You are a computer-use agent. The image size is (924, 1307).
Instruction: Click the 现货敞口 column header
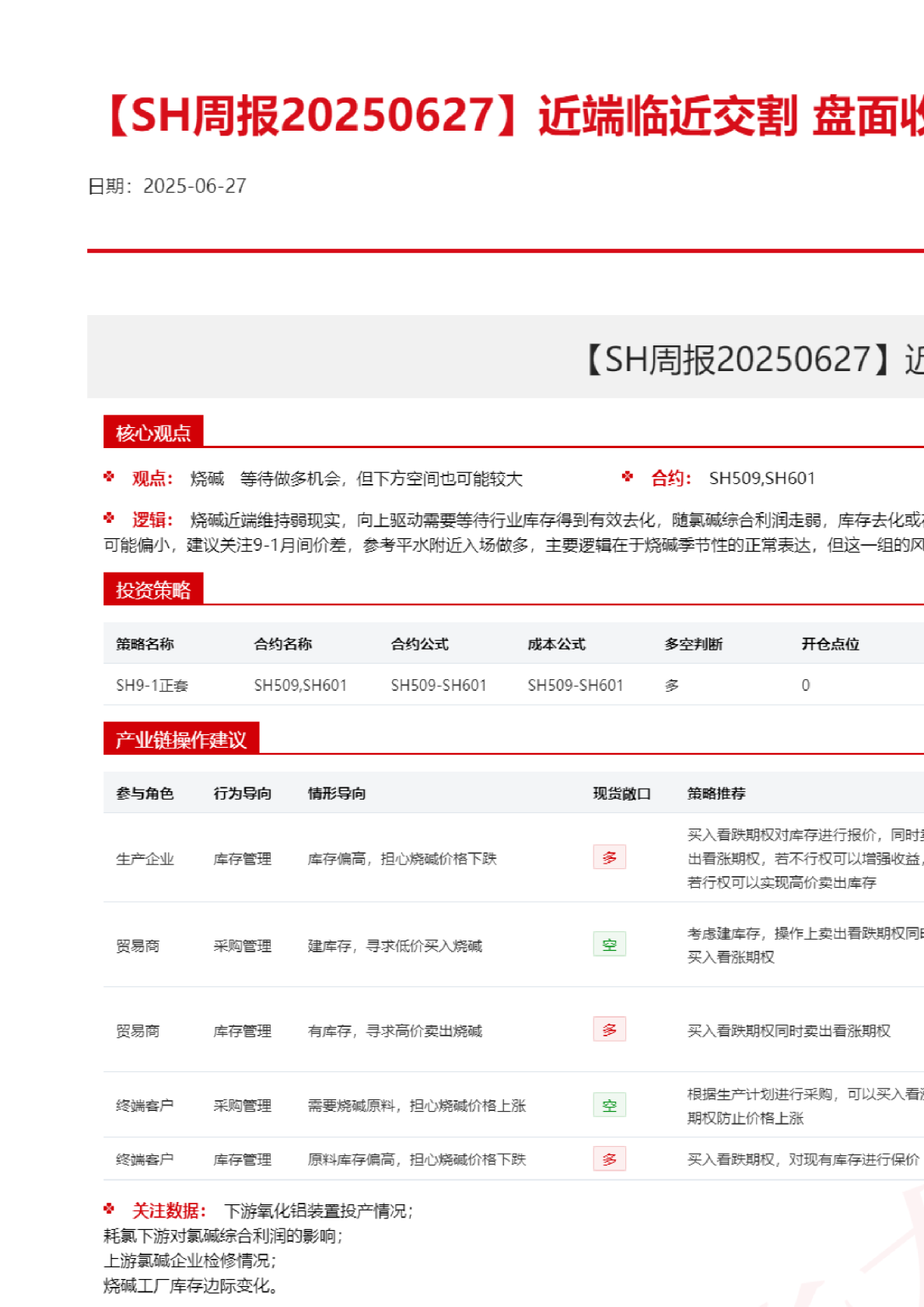pos(621,794)
